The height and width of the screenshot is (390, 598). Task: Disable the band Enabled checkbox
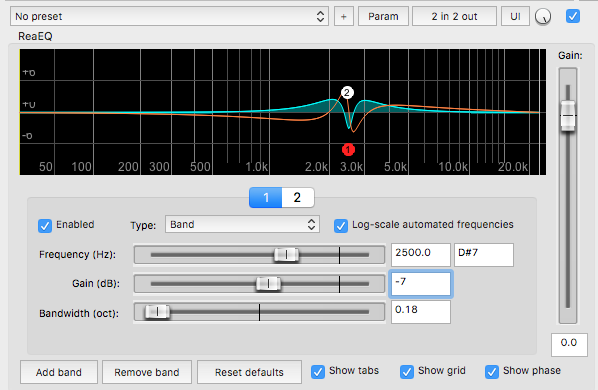click(x=45, y=226)
